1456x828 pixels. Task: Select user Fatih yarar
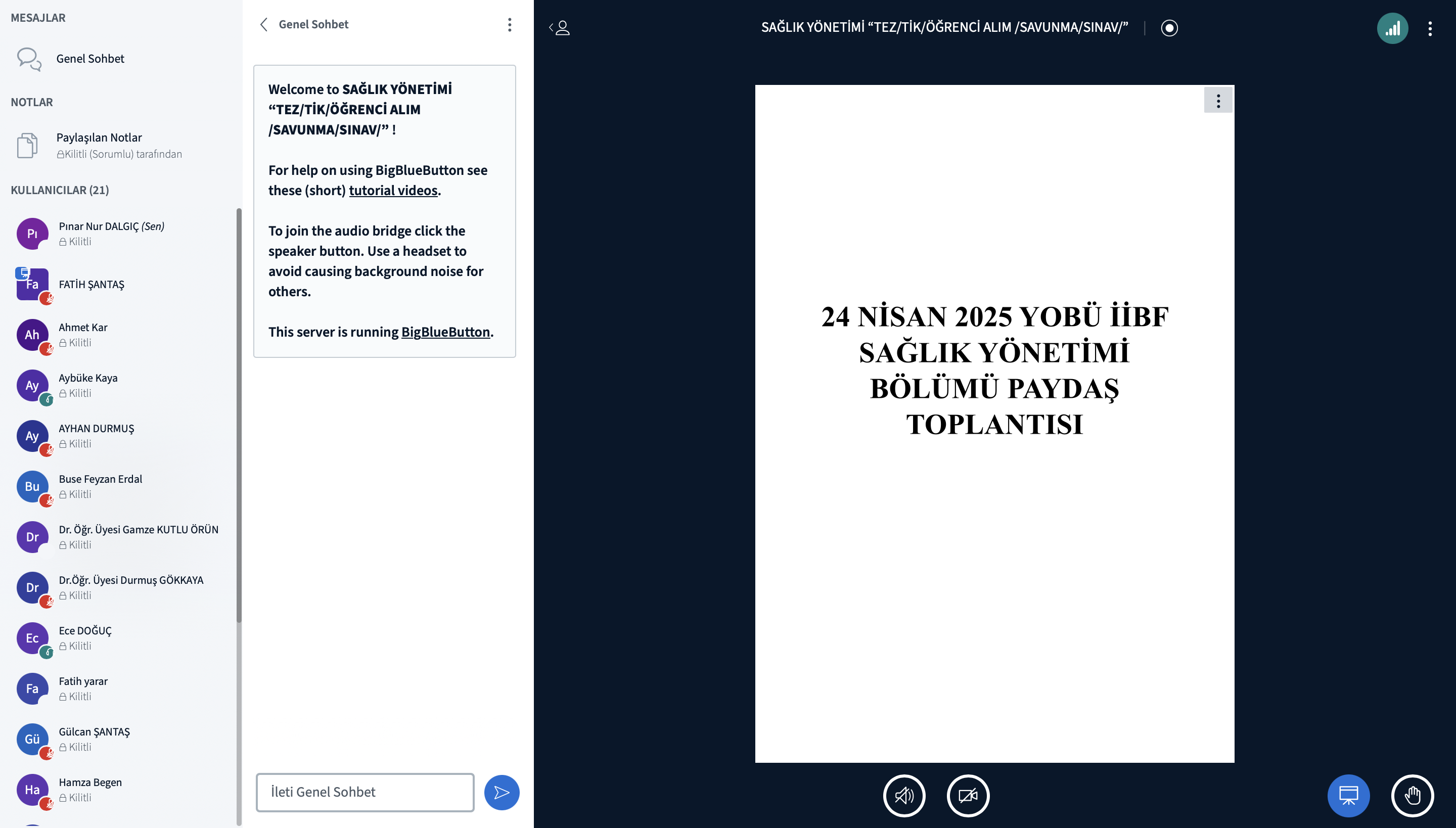click(x=121, y=688)
